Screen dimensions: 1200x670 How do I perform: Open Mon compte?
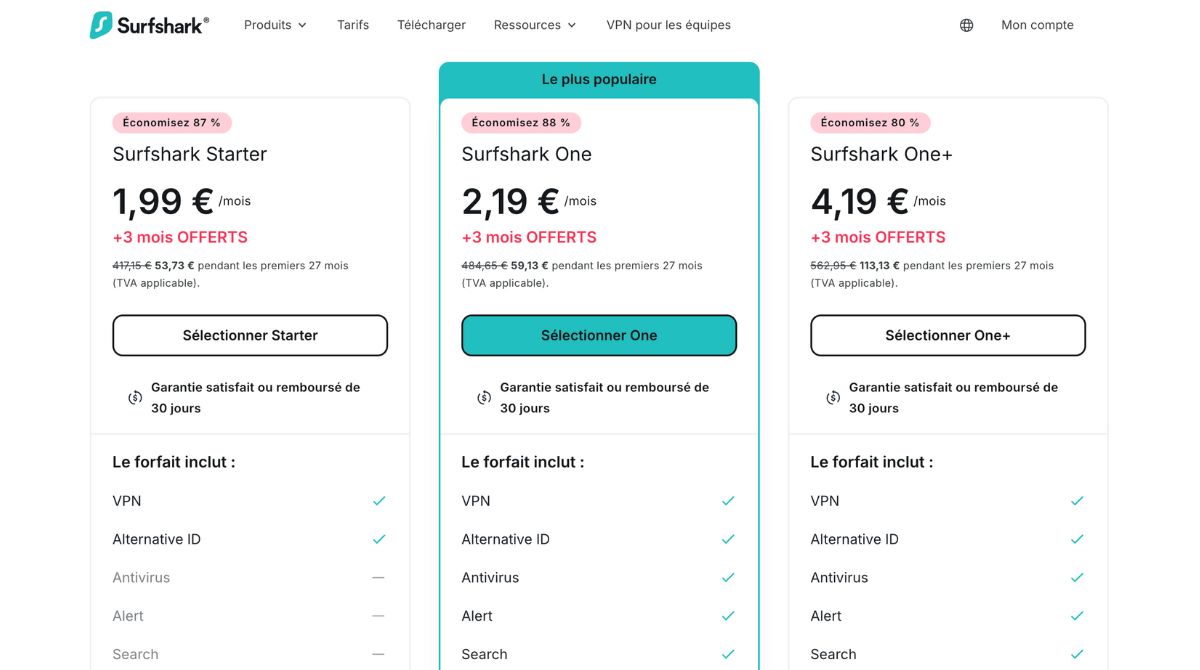pos(1037,24)
